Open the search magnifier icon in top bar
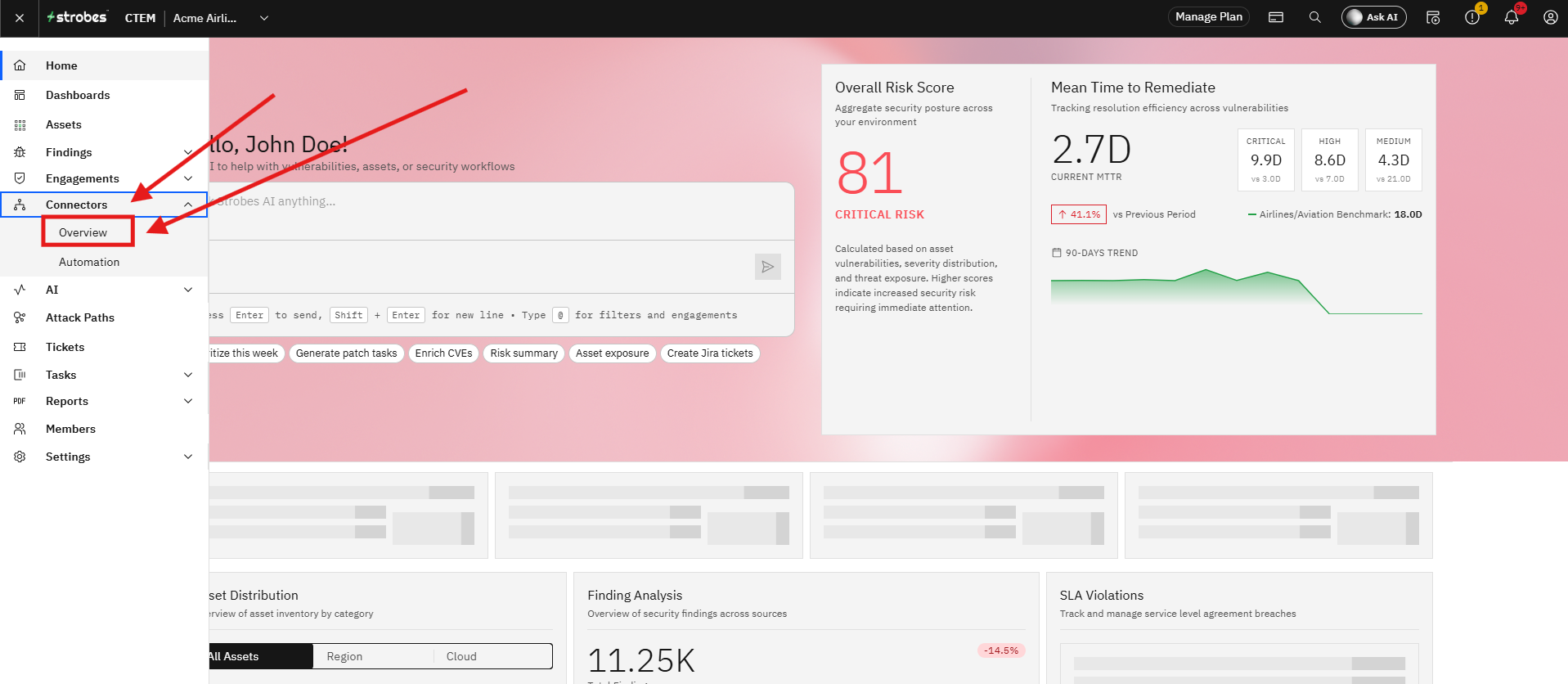Image resolution: width=1568 pixels, height=684 pixels. [x=1314, y=17]
